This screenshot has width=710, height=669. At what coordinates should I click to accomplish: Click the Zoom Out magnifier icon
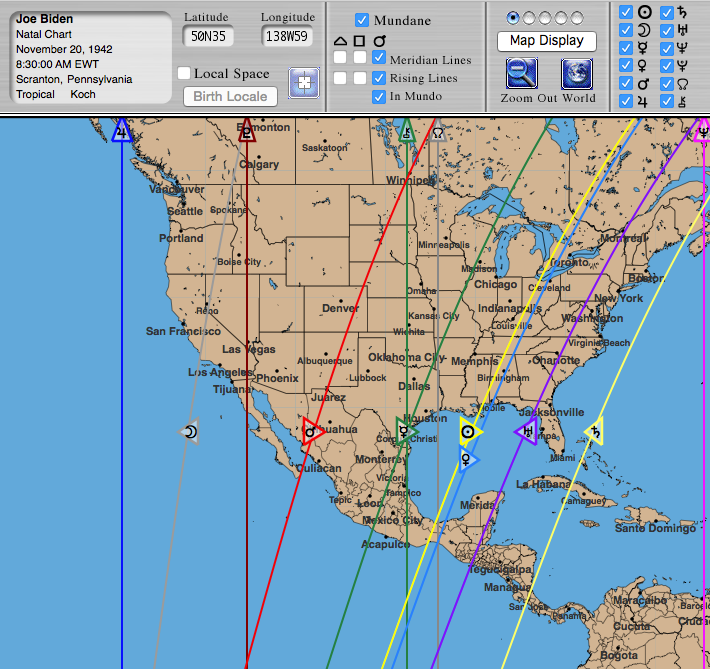click(521, 75)
